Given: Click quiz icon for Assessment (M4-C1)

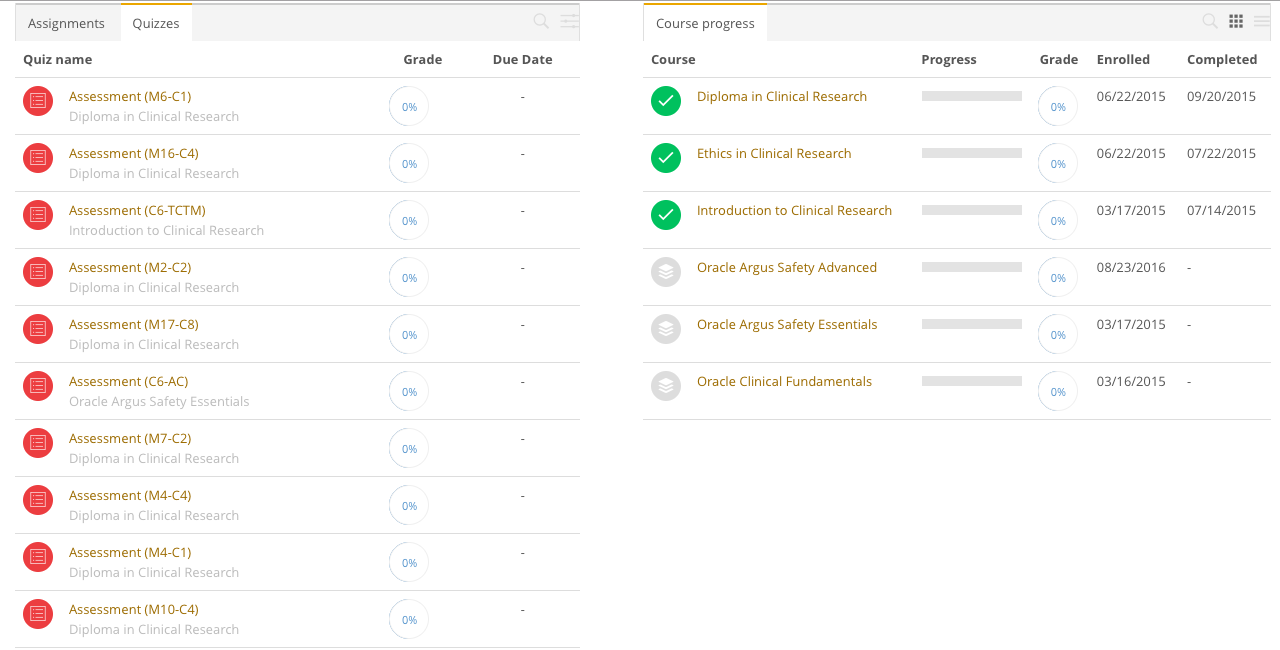Looking at the screenshot, I should [x=38, y=557].
